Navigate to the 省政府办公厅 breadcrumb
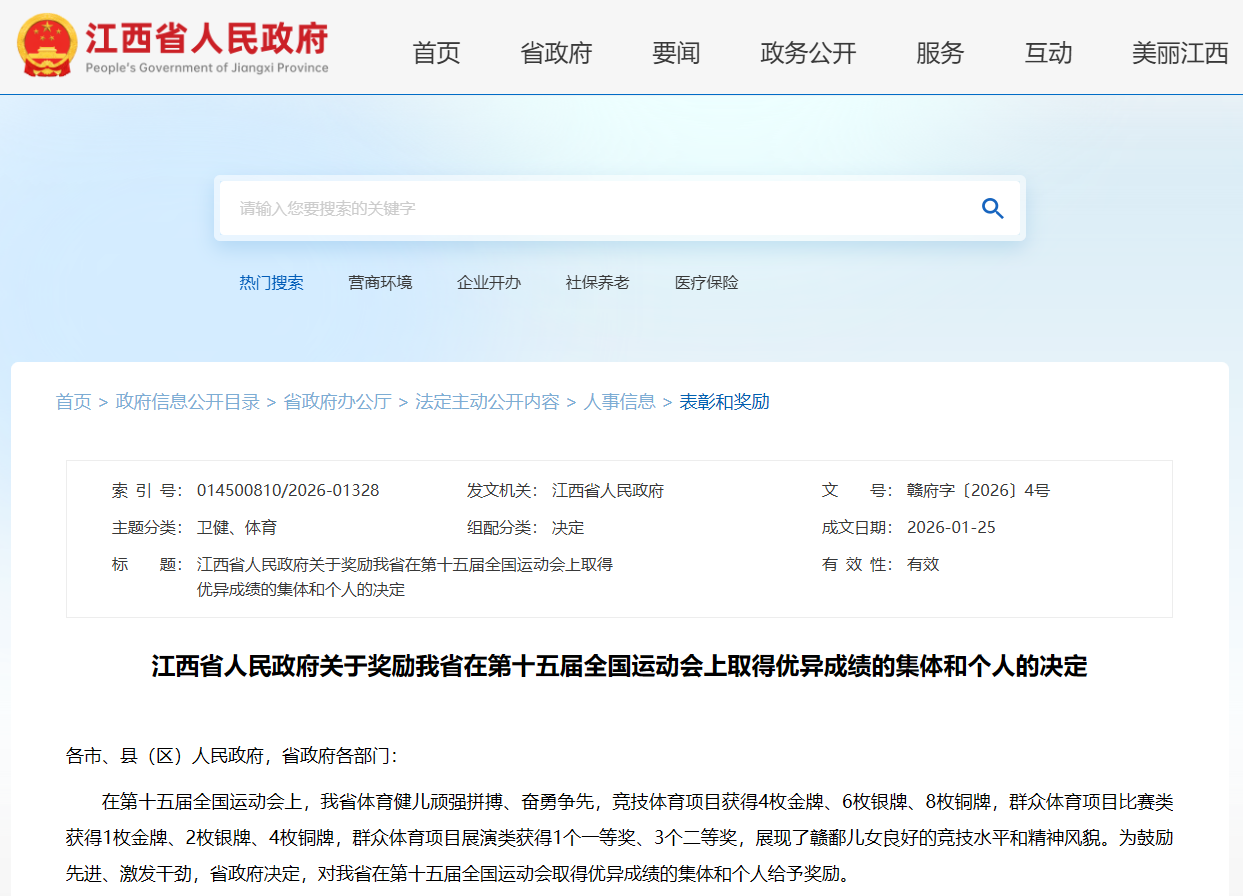 pos(337,402)
